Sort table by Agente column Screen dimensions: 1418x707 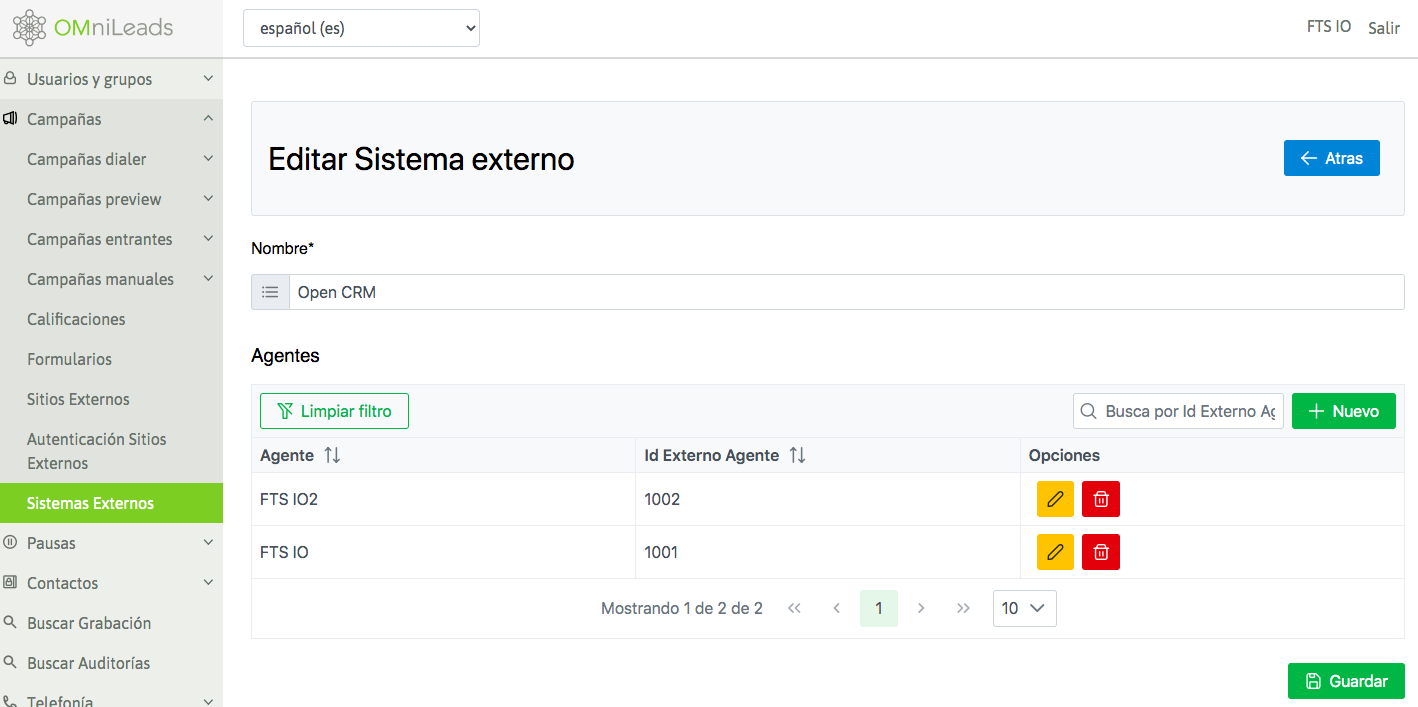coord(332,455)
